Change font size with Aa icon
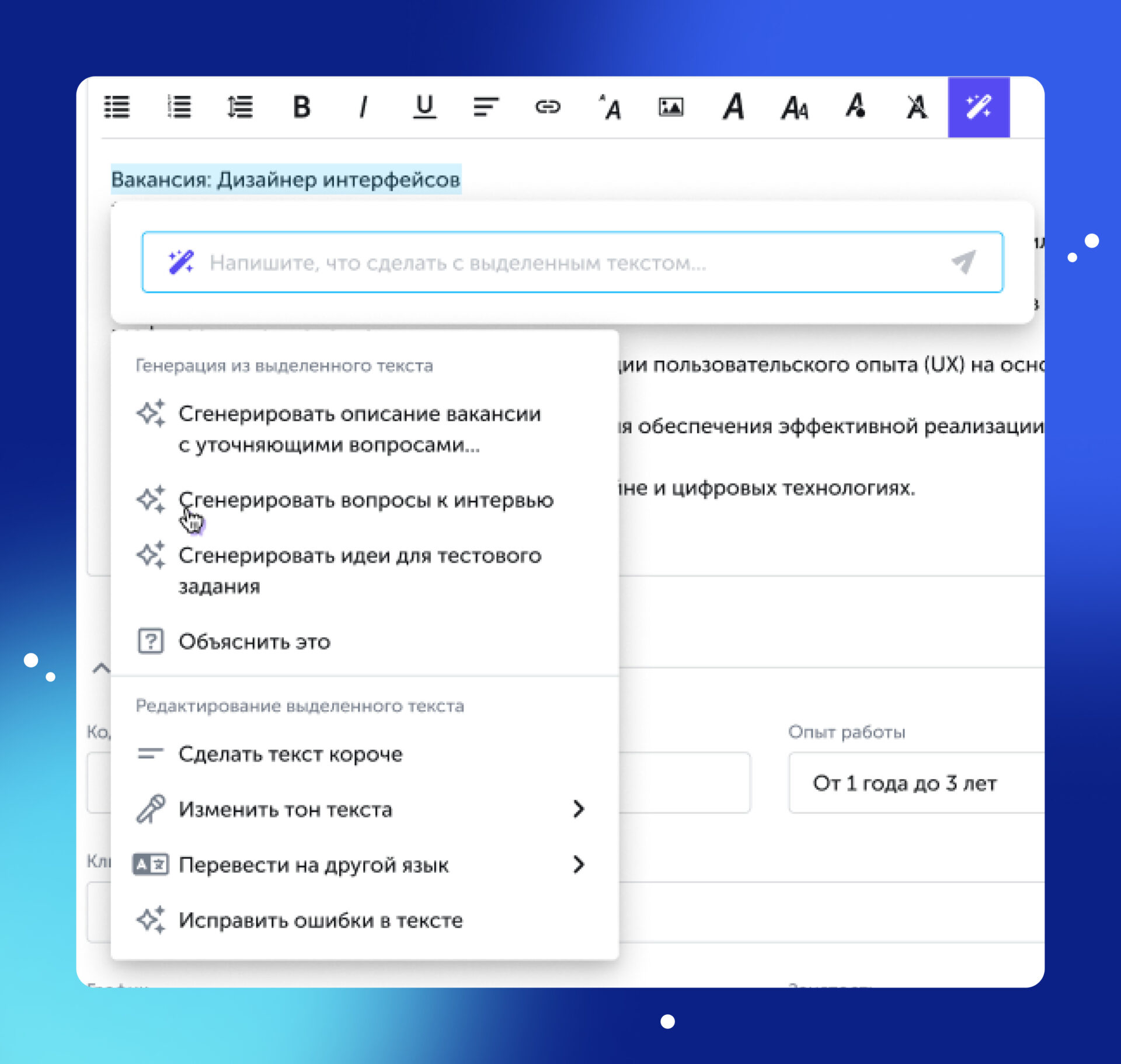 795,108
